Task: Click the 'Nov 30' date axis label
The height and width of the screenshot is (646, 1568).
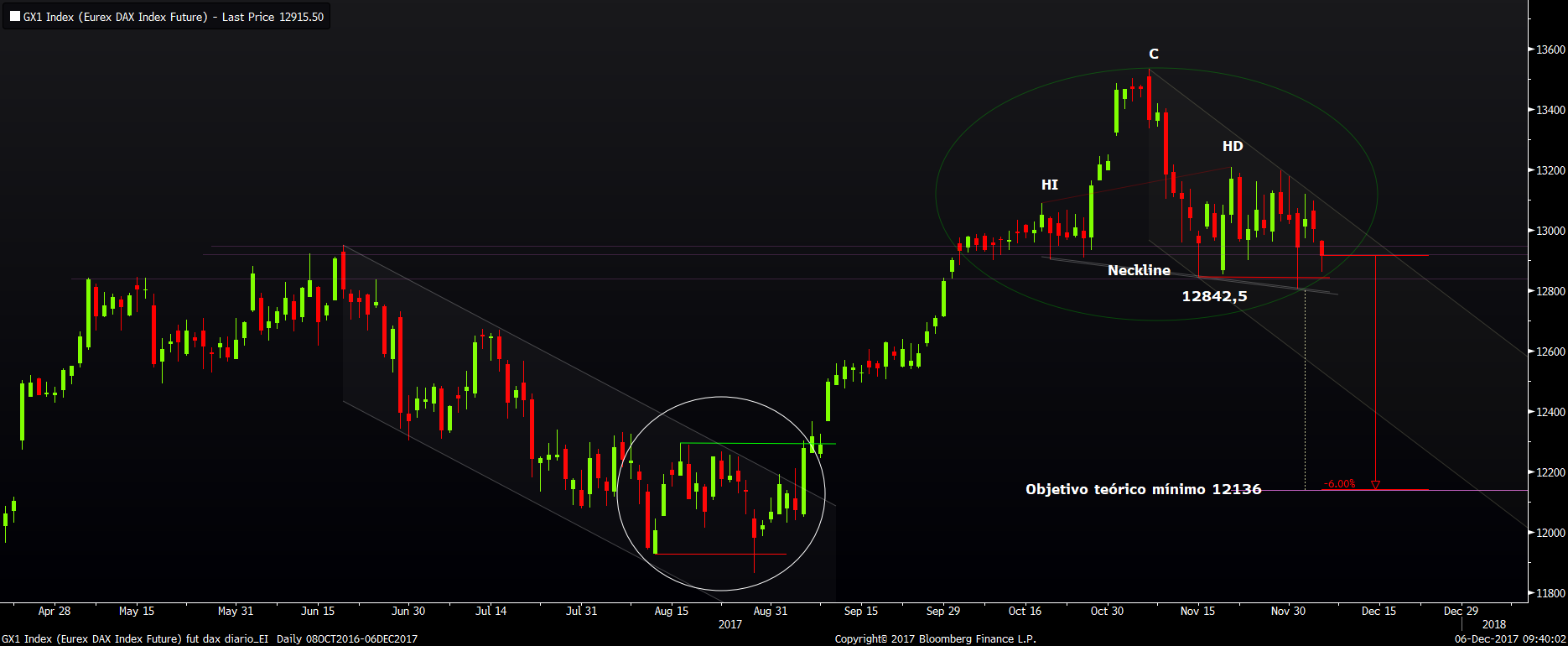Action: (1288, 611)
